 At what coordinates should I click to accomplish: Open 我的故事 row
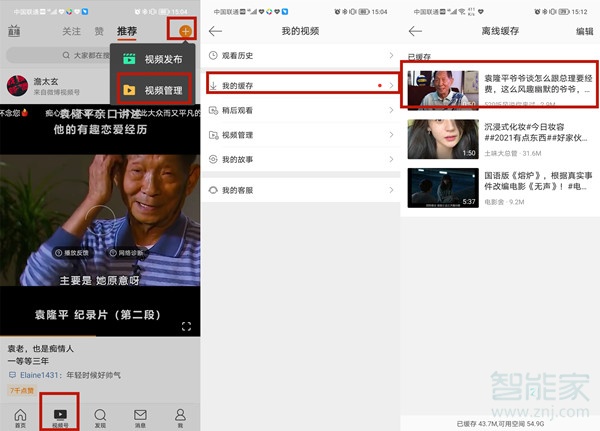(301, 159)
